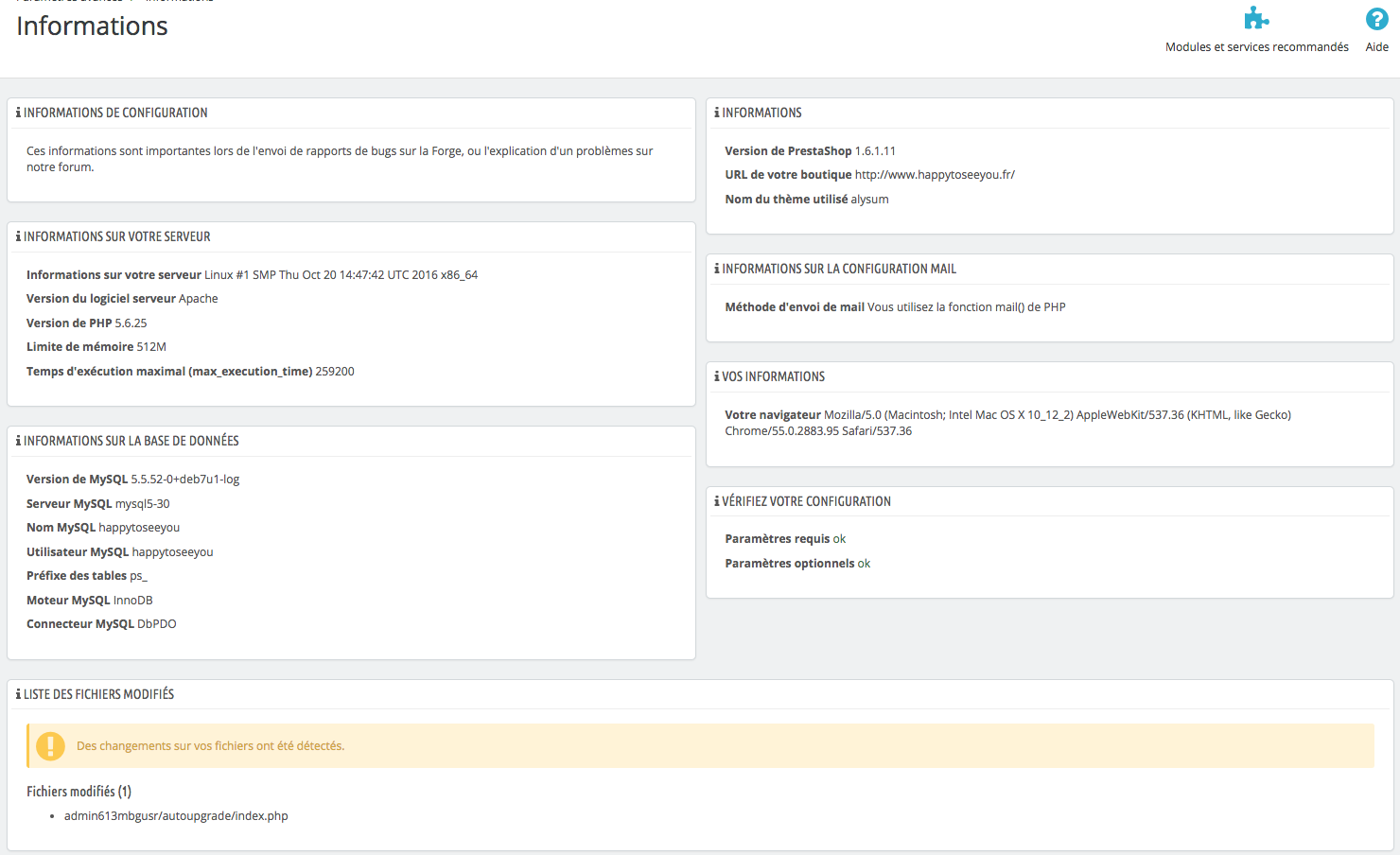Click table prefix value ps_
Image resolution: width=1400 pixels, height=855 pixels.
[139, 575]
